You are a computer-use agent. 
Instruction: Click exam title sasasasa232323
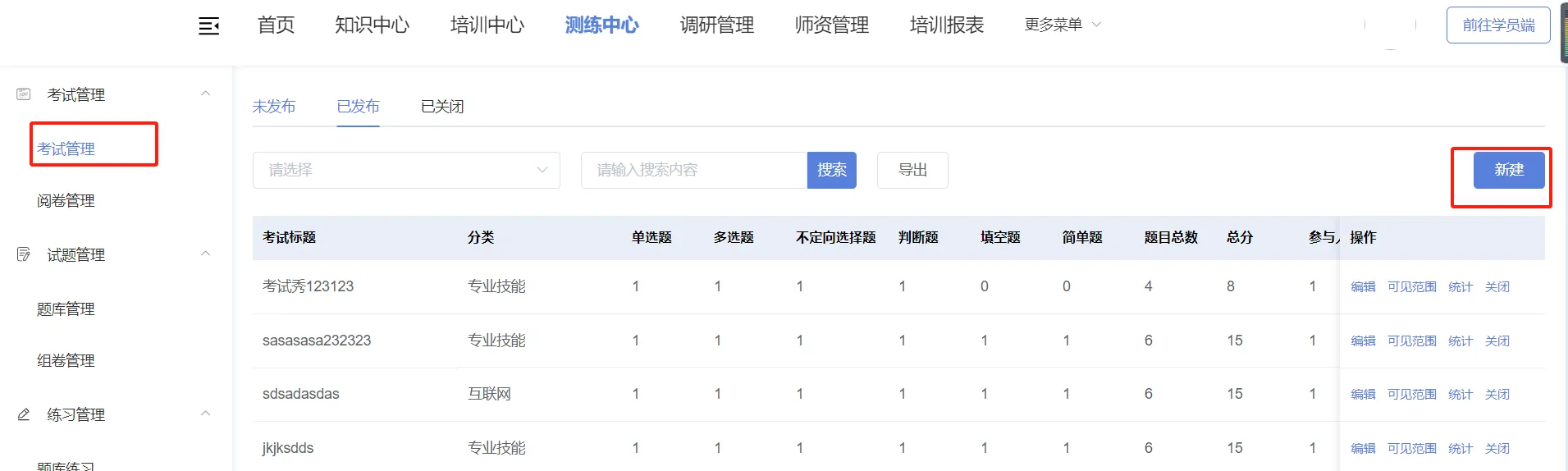point(317,341)
